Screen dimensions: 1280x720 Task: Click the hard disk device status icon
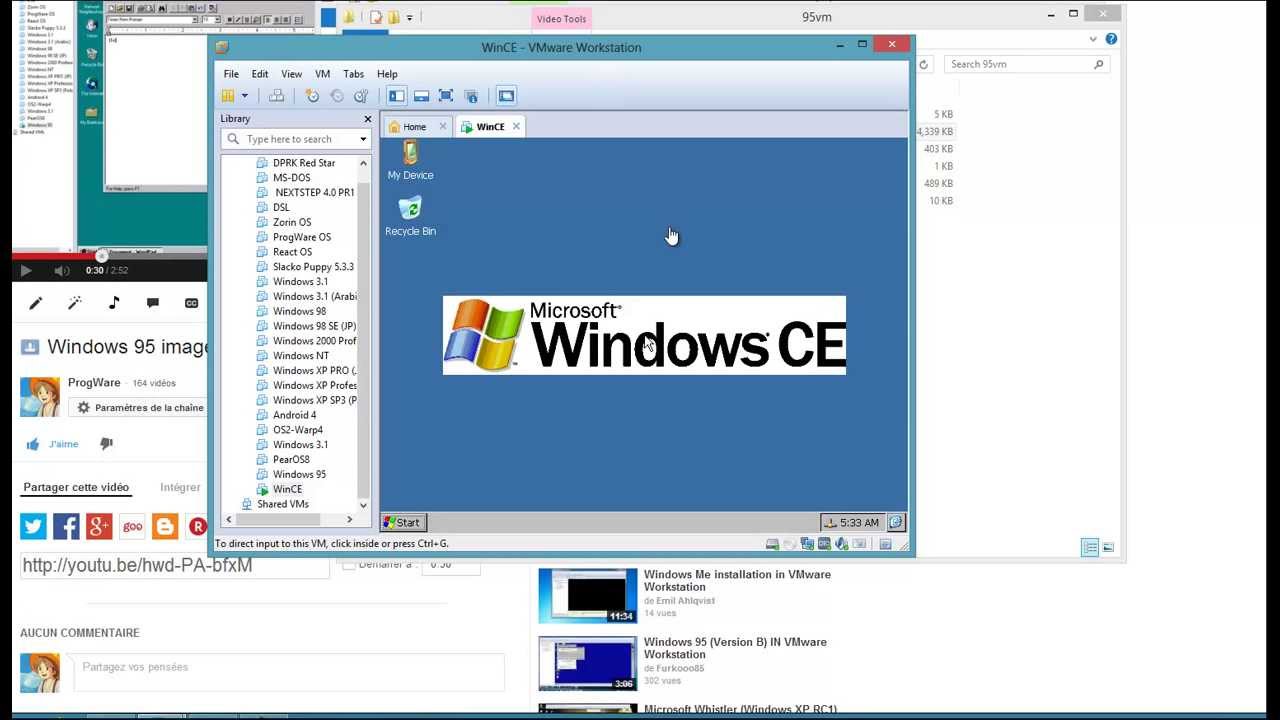[x=771, y=544]
